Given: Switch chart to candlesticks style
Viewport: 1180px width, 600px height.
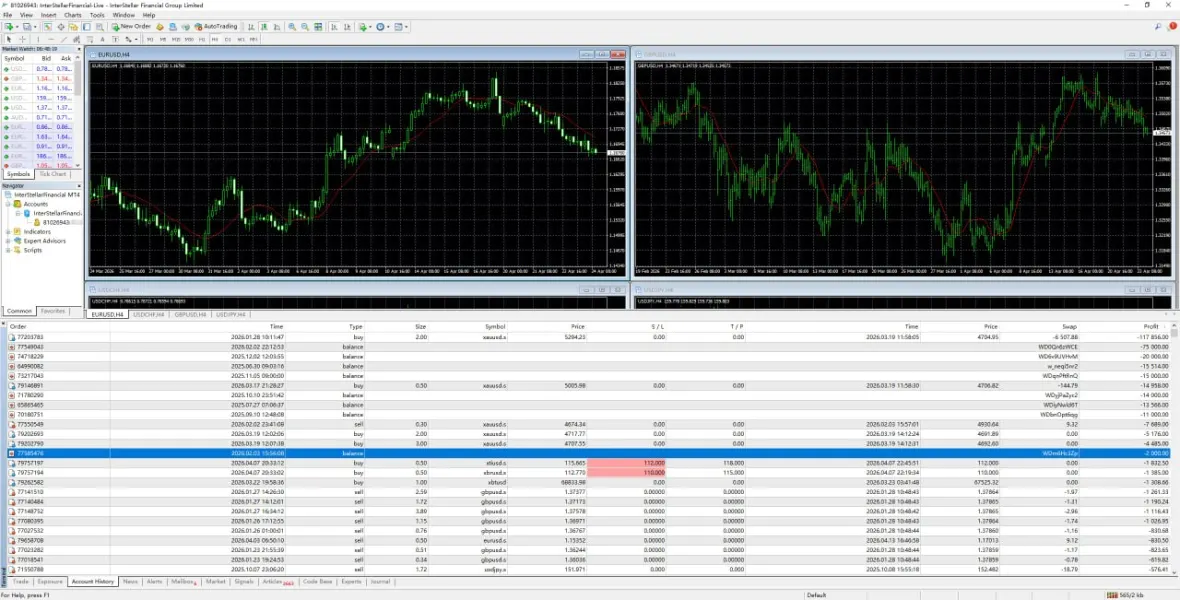Looking at the screenshot, I should pyautogui.click(x=264, y=26).
